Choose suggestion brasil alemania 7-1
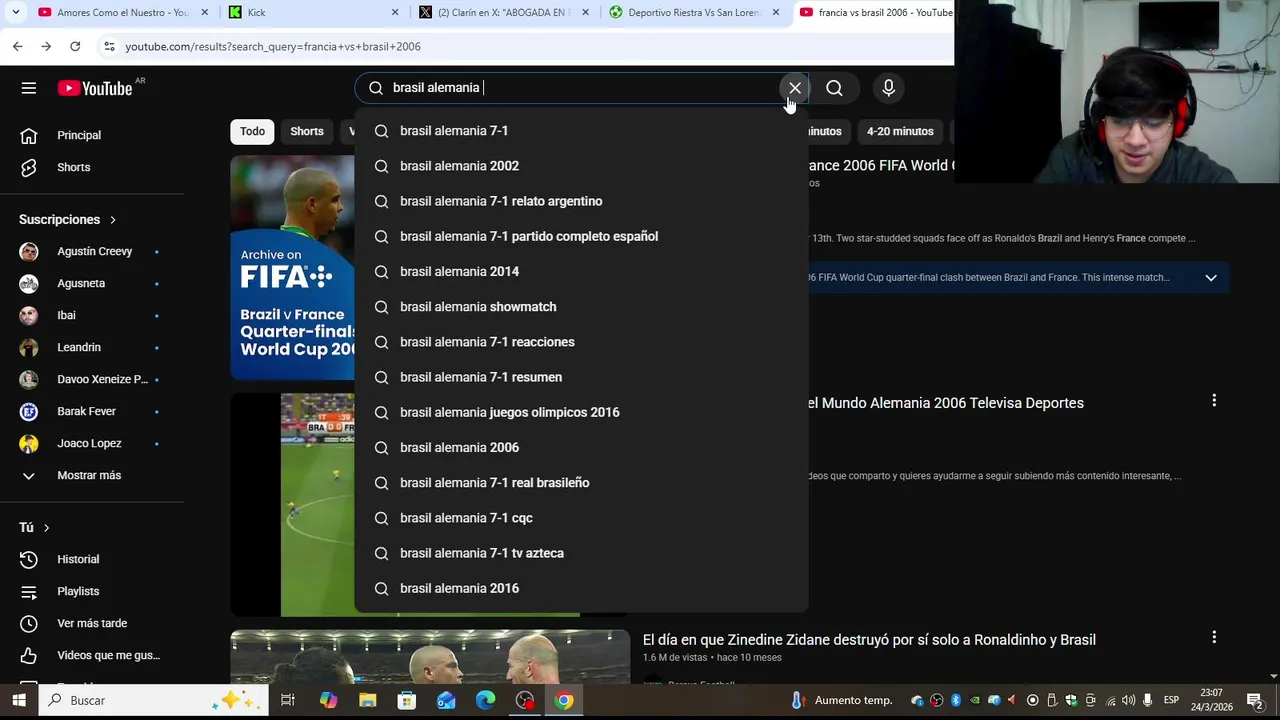1280x720 pixels. point(581,131)
